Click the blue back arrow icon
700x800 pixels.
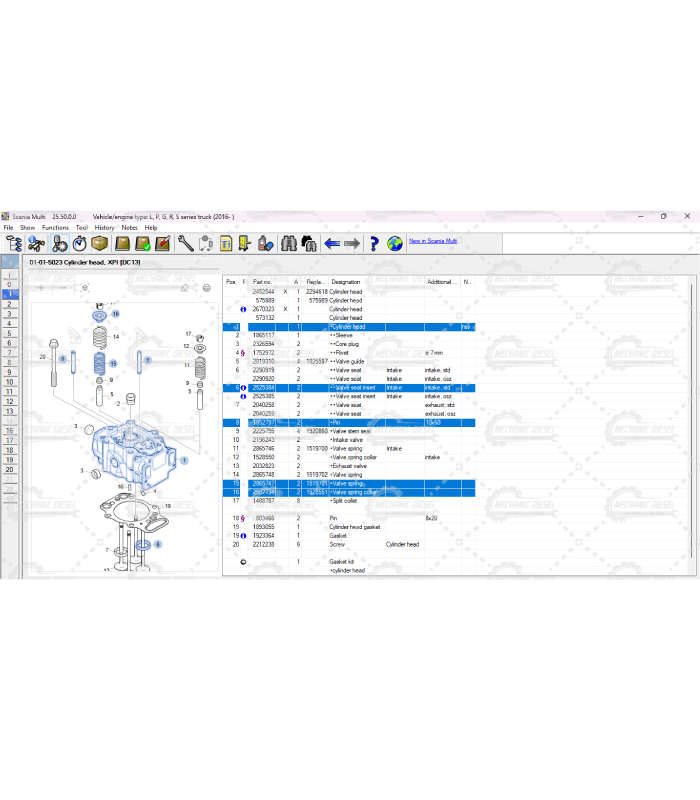pos(332,243)
